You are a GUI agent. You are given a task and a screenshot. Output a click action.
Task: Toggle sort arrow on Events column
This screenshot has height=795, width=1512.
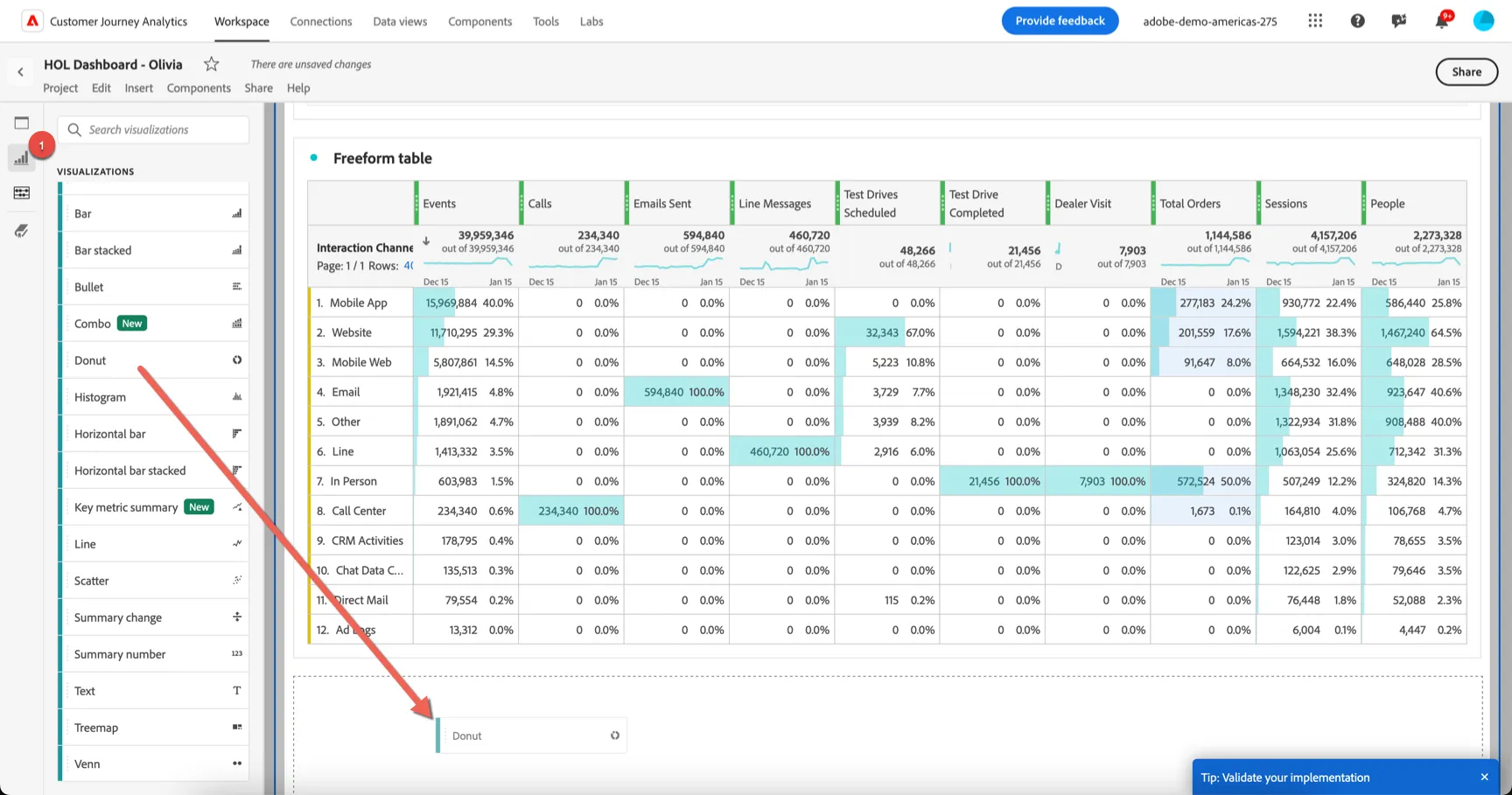click(426, 241)
